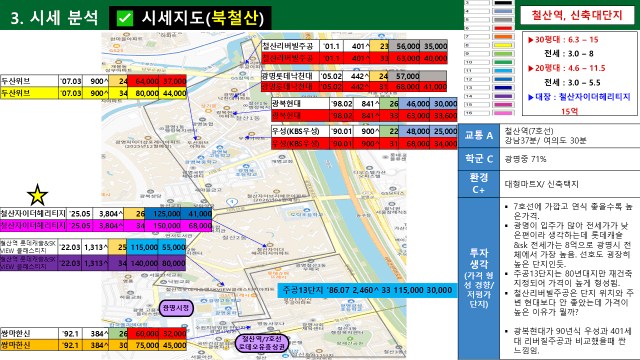Select the 환경 C+ category tab
Screen dimensions: 640x360
pos(479,184)
